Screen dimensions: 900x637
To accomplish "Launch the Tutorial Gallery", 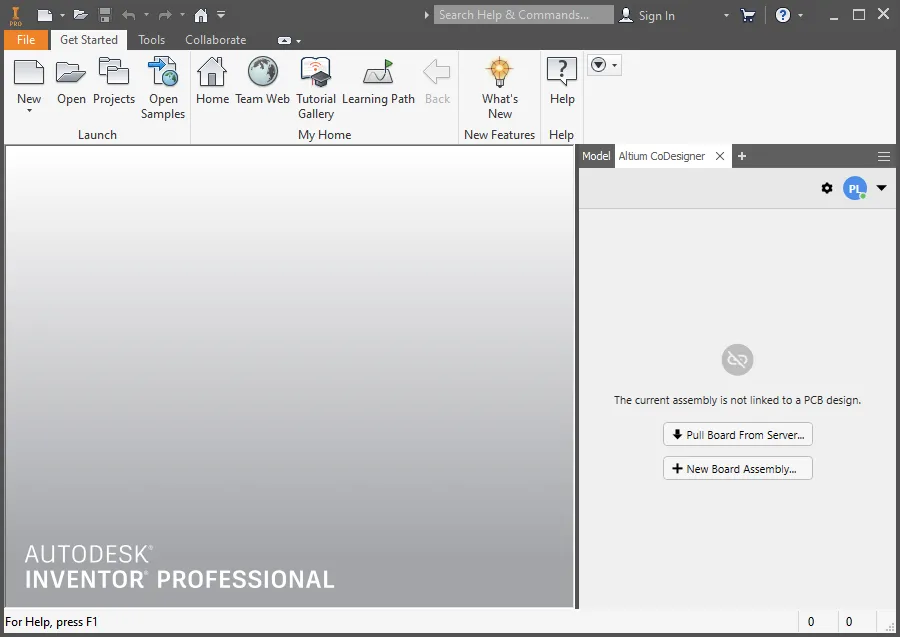I will 316,88.
